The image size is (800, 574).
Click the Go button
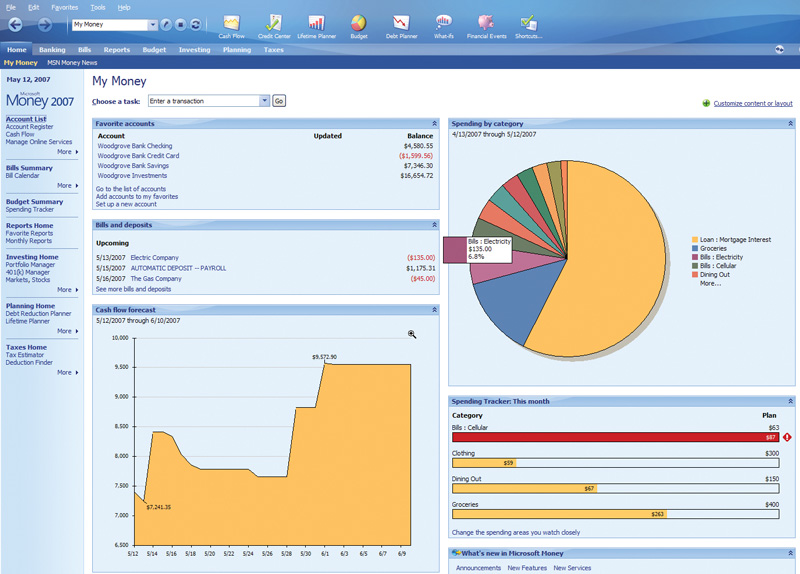(x=279, y=101)
